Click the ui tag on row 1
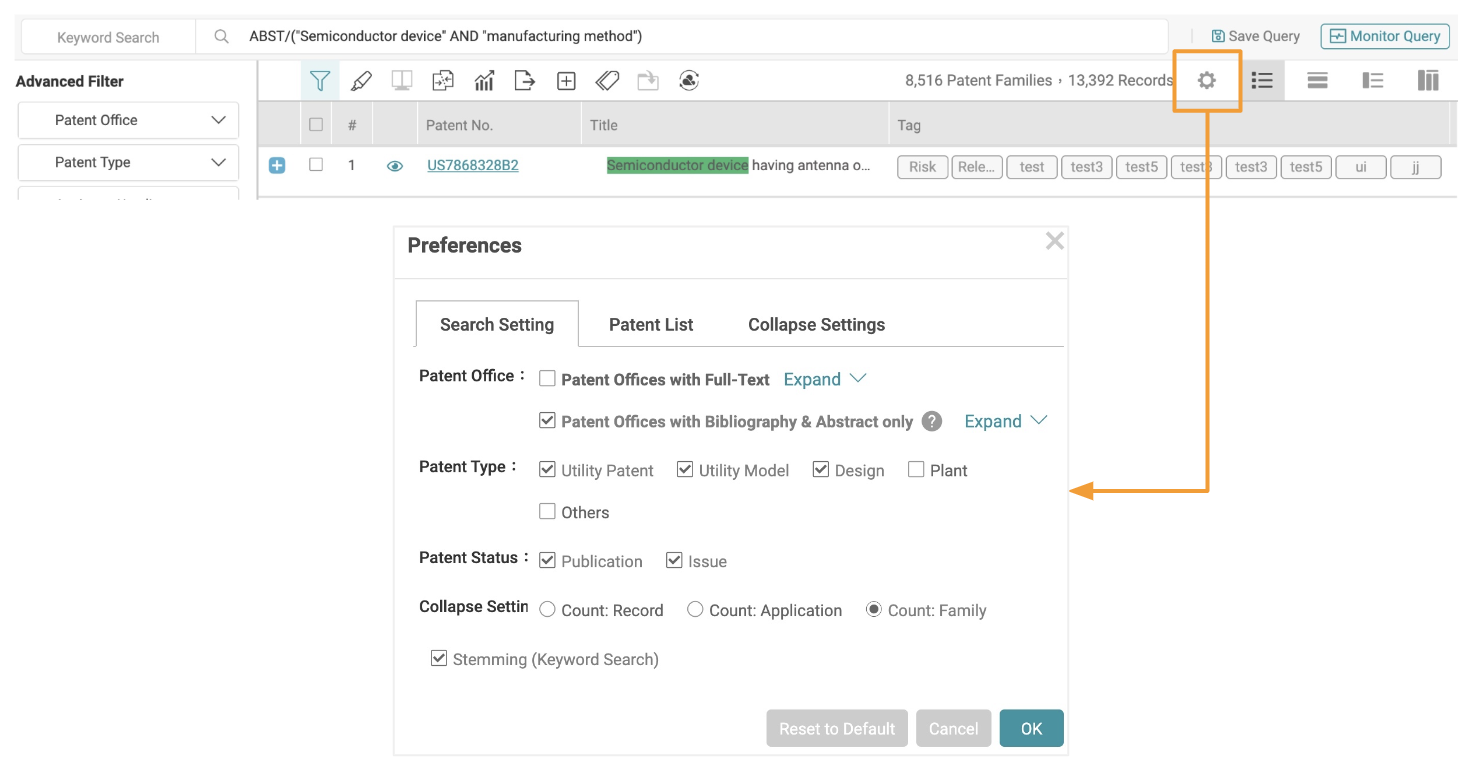The image size is (1480, 770). point(1361,167)
